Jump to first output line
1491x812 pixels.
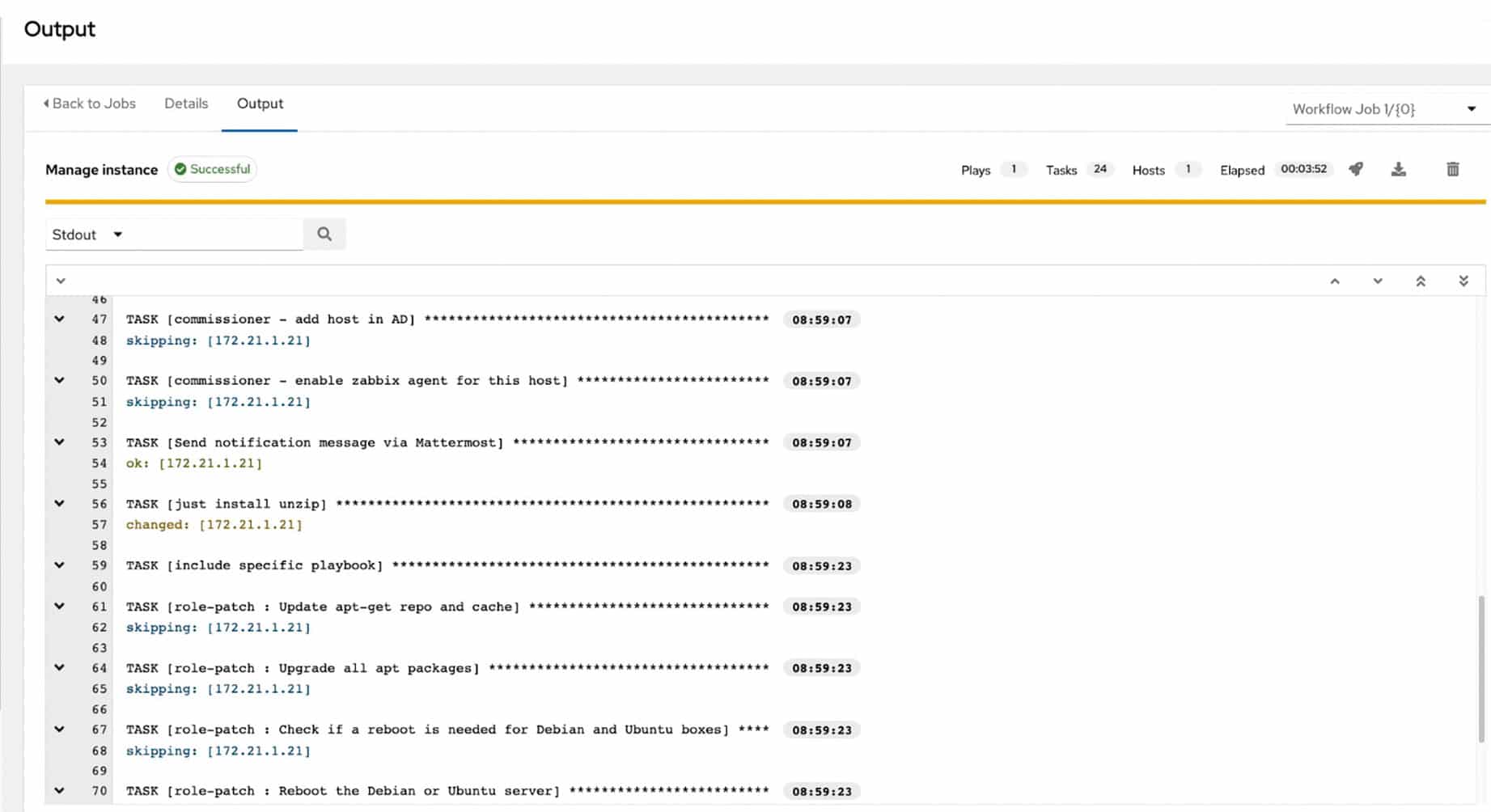1420,281
